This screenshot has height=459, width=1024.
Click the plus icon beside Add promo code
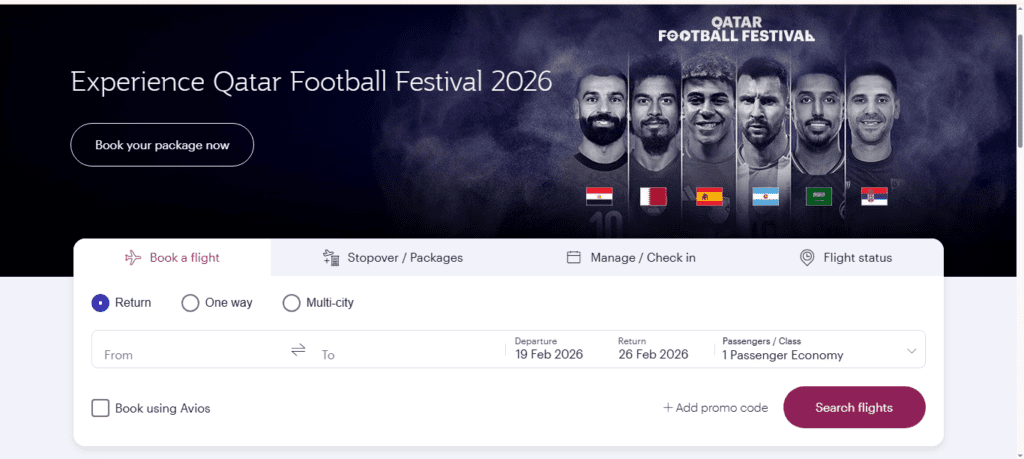(x=668, y=408)
